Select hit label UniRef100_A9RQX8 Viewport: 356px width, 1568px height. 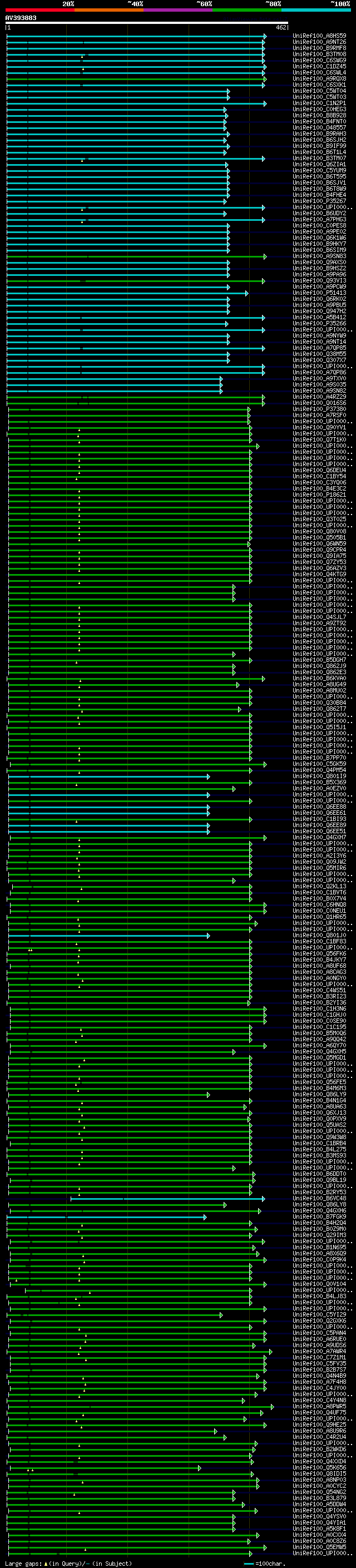pyautogui.click(x=319, y=78)
